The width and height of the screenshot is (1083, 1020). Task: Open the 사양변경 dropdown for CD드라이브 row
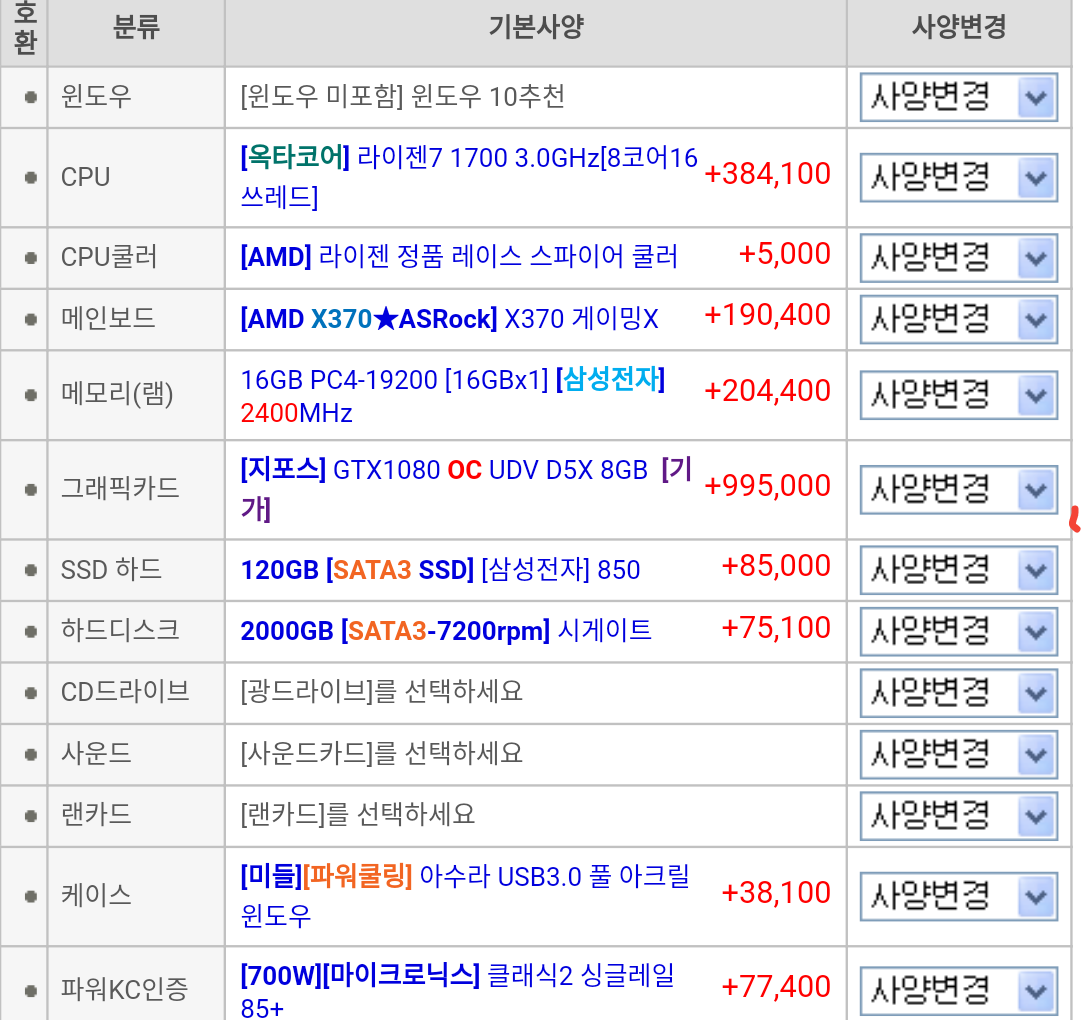958,693
